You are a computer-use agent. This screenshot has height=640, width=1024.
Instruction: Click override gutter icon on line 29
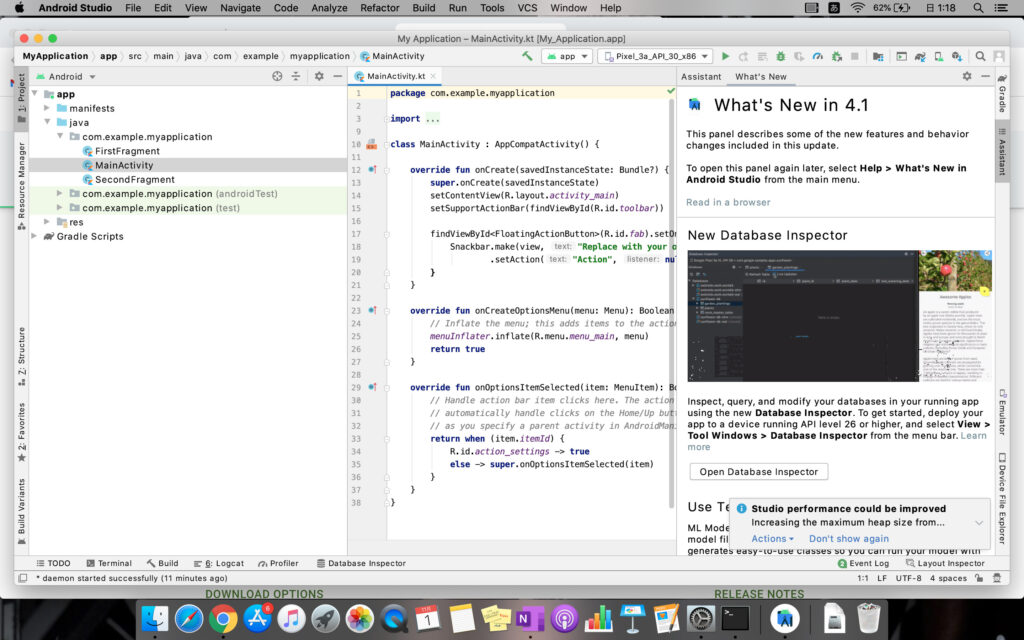coord(372,387)
